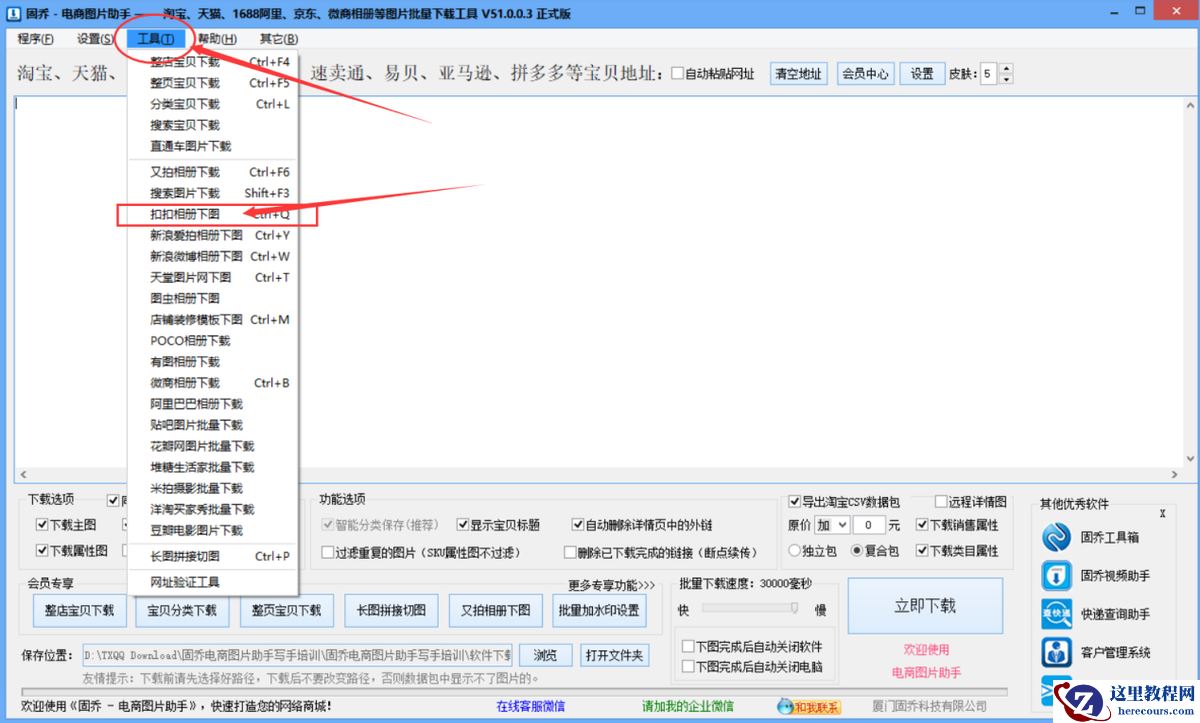Select 直通车图片下载 menu entry
Image resolution: width=1200 pixels, height=723 pixels.
pyautogui.click(x=213, y=146)
